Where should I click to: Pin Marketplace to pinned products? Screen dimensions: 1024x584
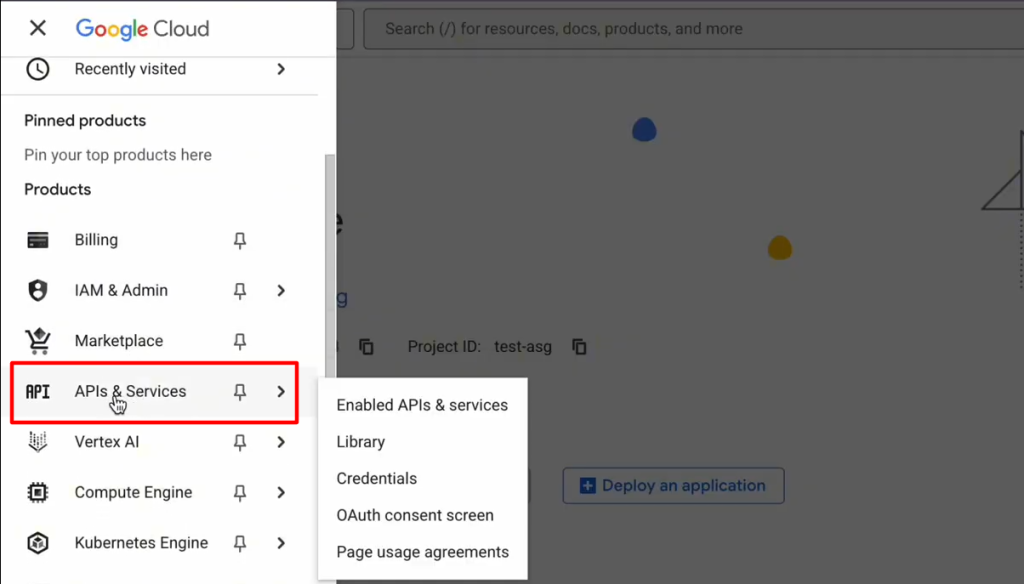point(239,341)
